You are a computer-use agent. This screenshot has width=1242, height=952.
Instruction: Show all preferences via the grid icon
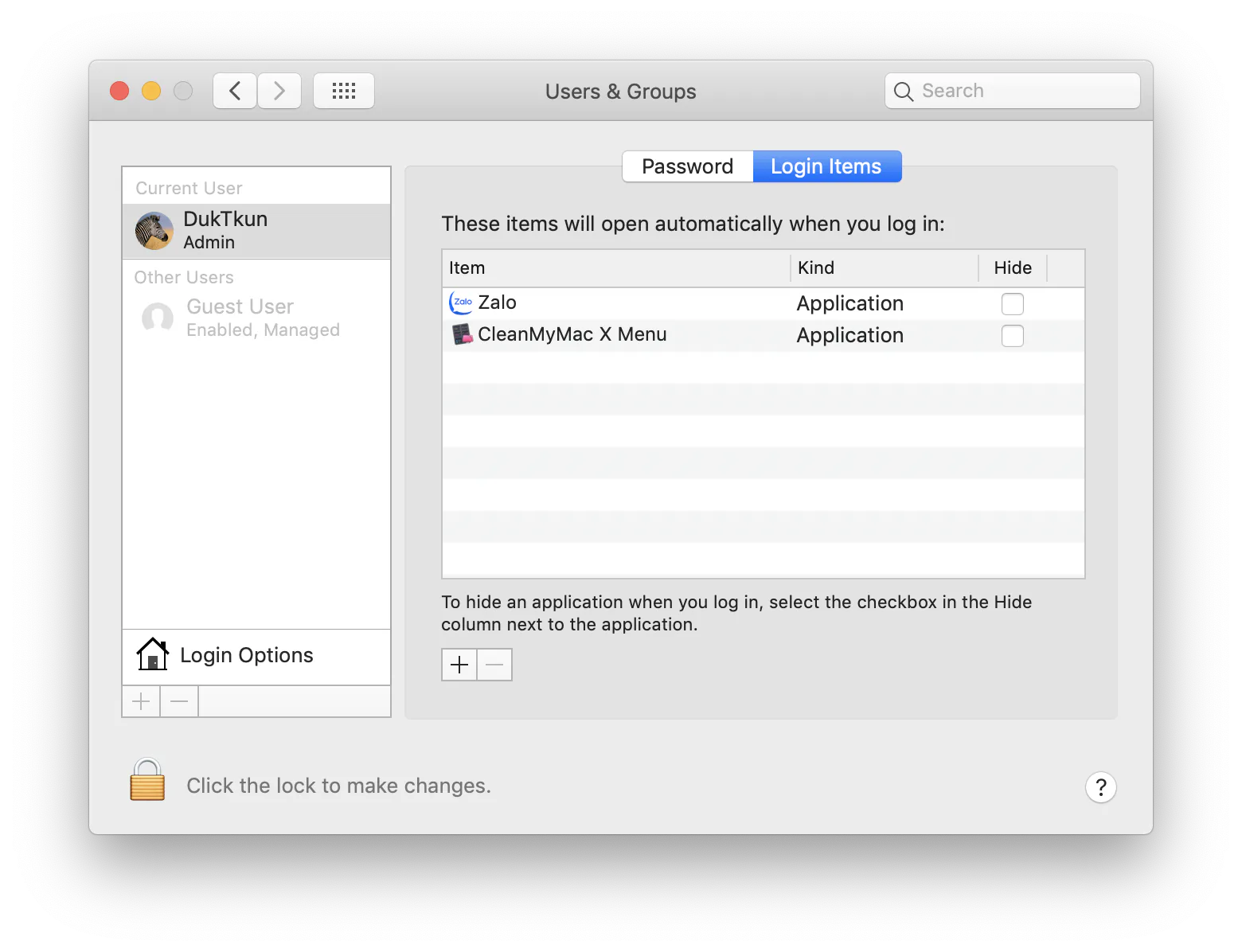[x=344, y=91]
